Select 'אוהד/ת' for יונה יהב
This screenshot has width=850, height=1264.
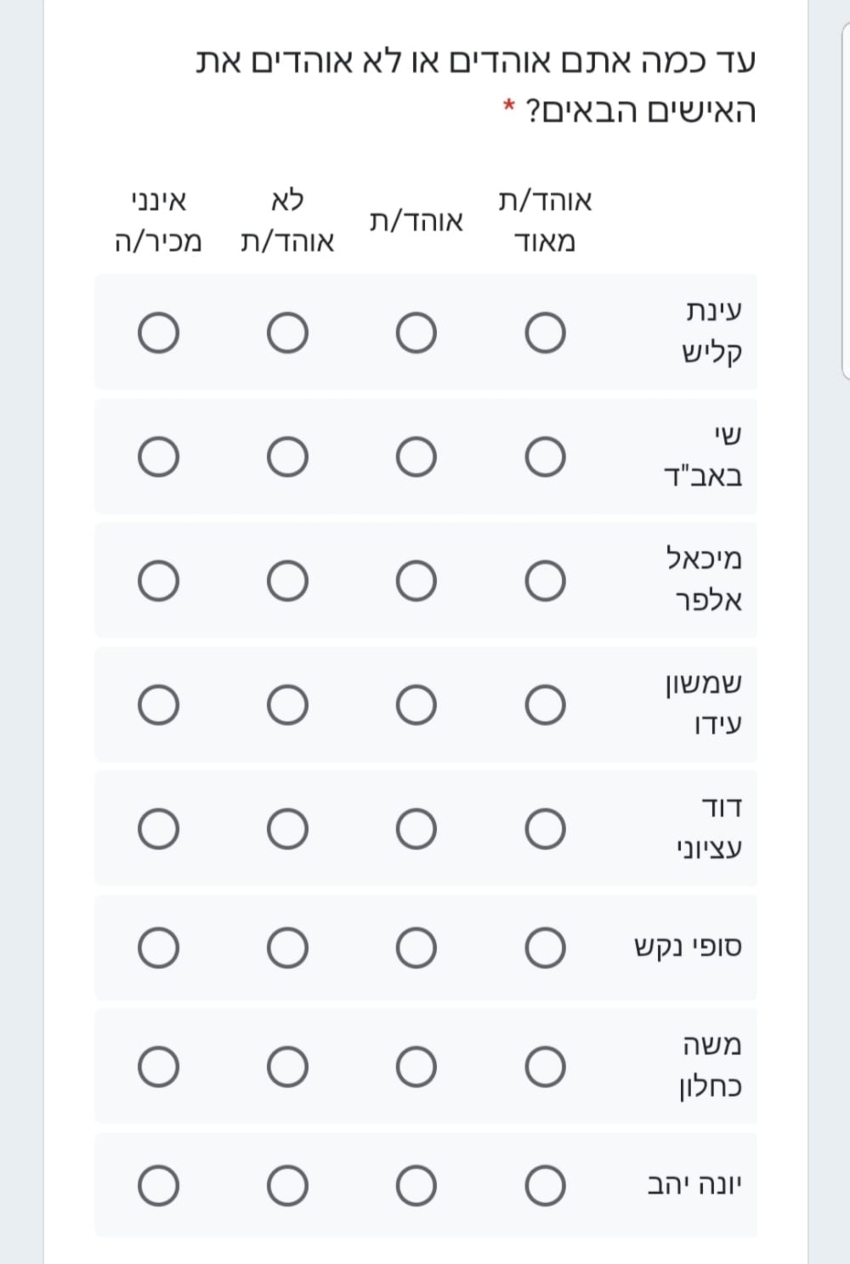pos(416,1186)
